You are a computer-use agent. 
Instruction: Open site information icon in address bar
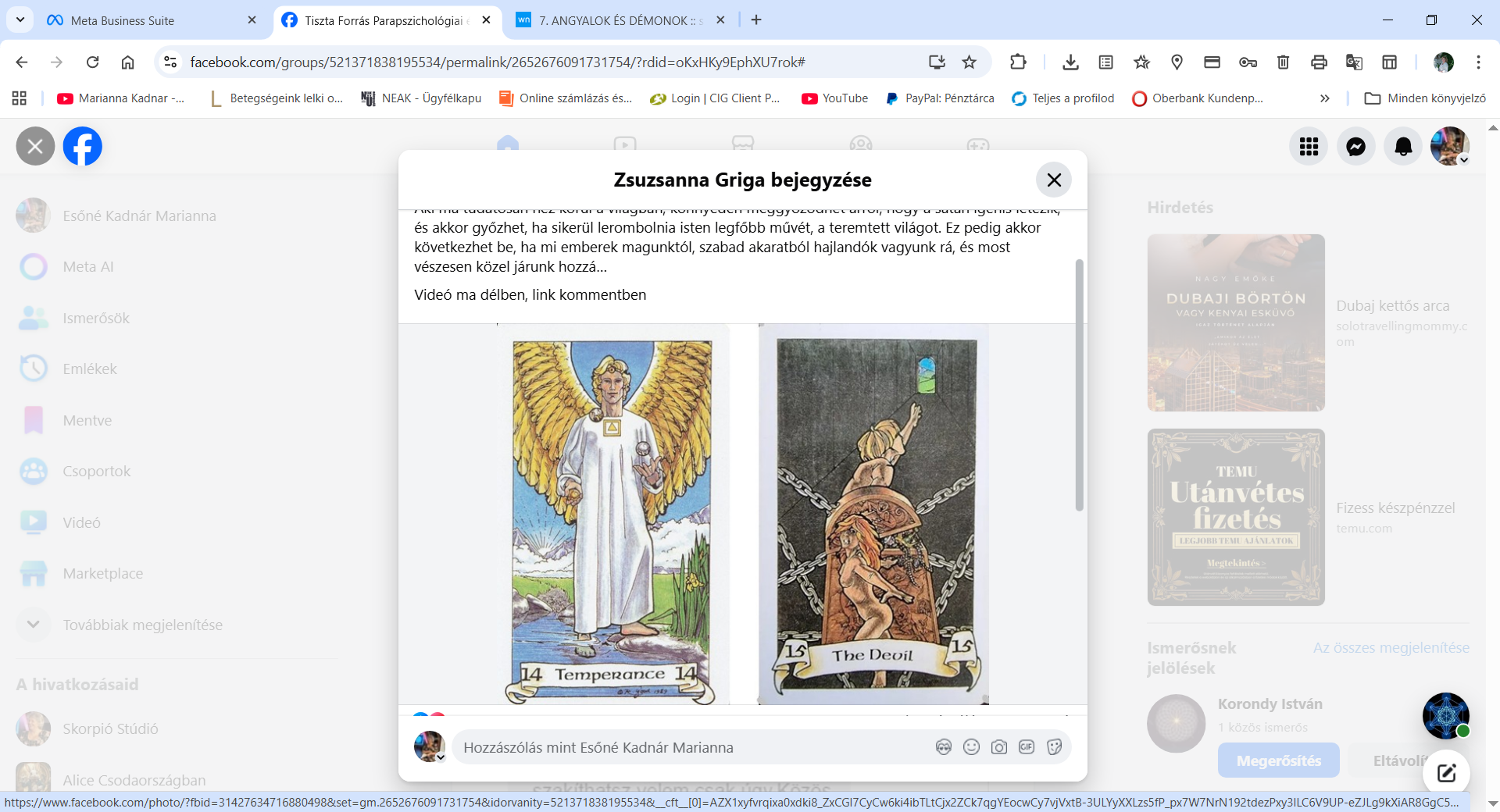click(x=170, y=62)
